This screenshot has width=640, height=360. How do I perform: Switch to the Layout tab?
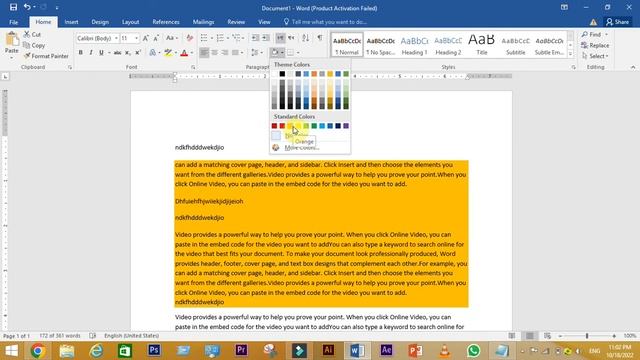(x=131, y=22)
